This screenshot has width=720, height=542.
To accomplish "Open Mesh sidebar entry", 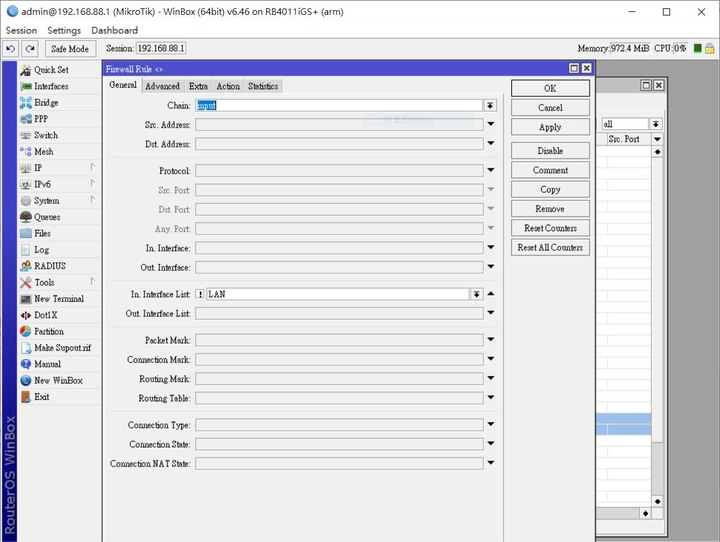I will pyautogui.click(x=44, y=152).
